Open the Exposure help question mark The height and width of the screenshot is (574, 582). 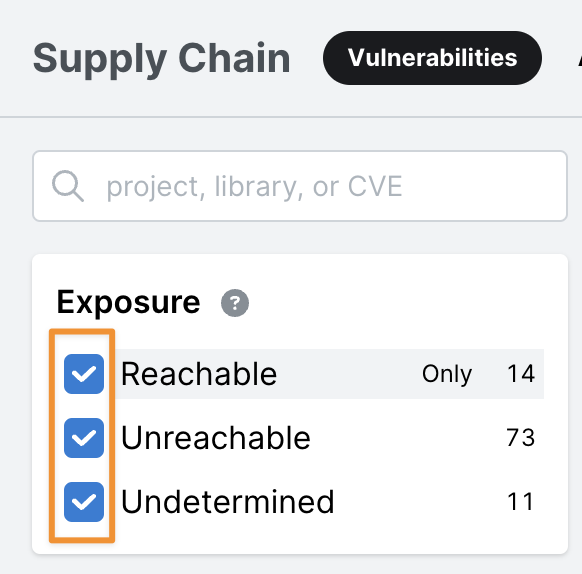tap(235, 303)
